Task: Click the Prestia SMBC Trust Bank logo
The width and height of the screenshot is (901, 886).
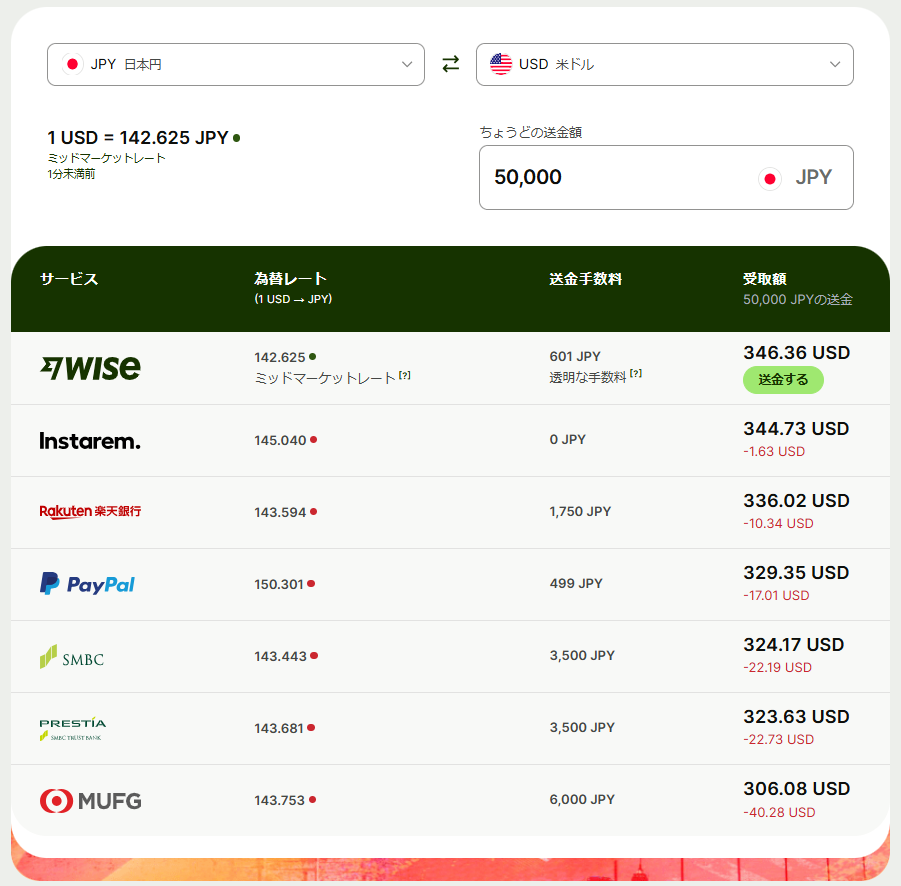Action: pos(72,729)
